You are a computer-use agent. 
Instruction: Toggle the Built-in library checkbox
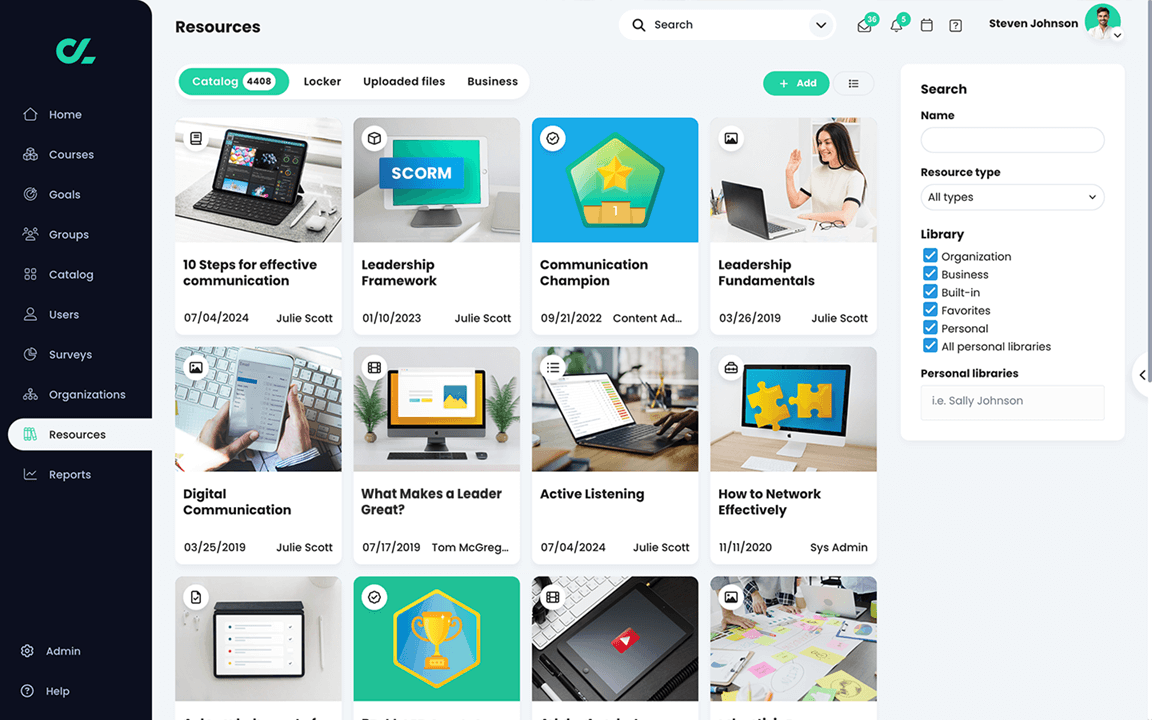[x=930, y=292]
